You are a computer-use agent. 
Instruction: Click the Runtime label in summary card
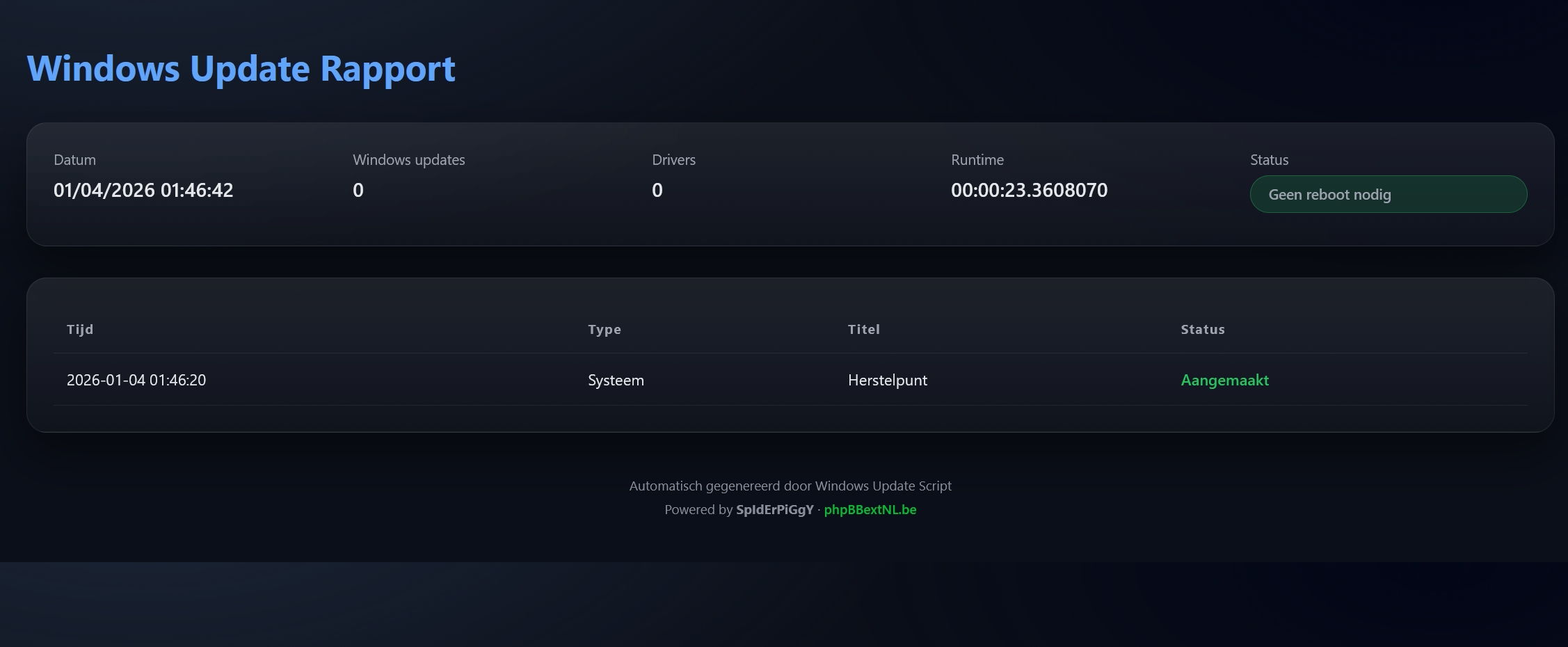(x=977, y=160)
